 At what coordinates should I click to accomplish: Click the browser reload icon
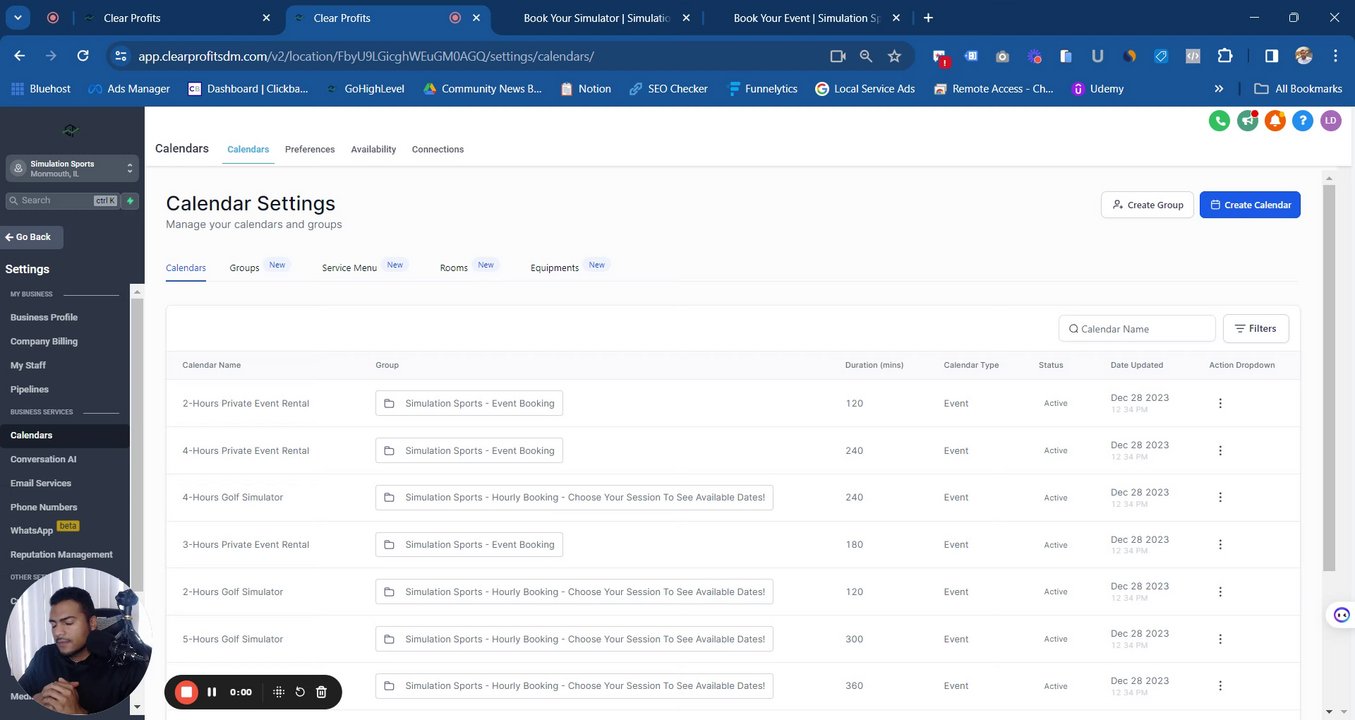[x=83, y=56]
